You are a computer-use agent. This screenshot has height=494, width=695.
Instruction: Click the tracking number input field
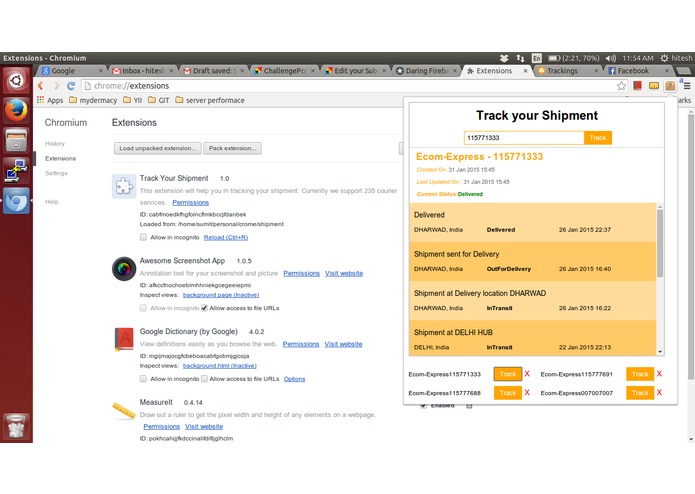(x=524, y=138)
